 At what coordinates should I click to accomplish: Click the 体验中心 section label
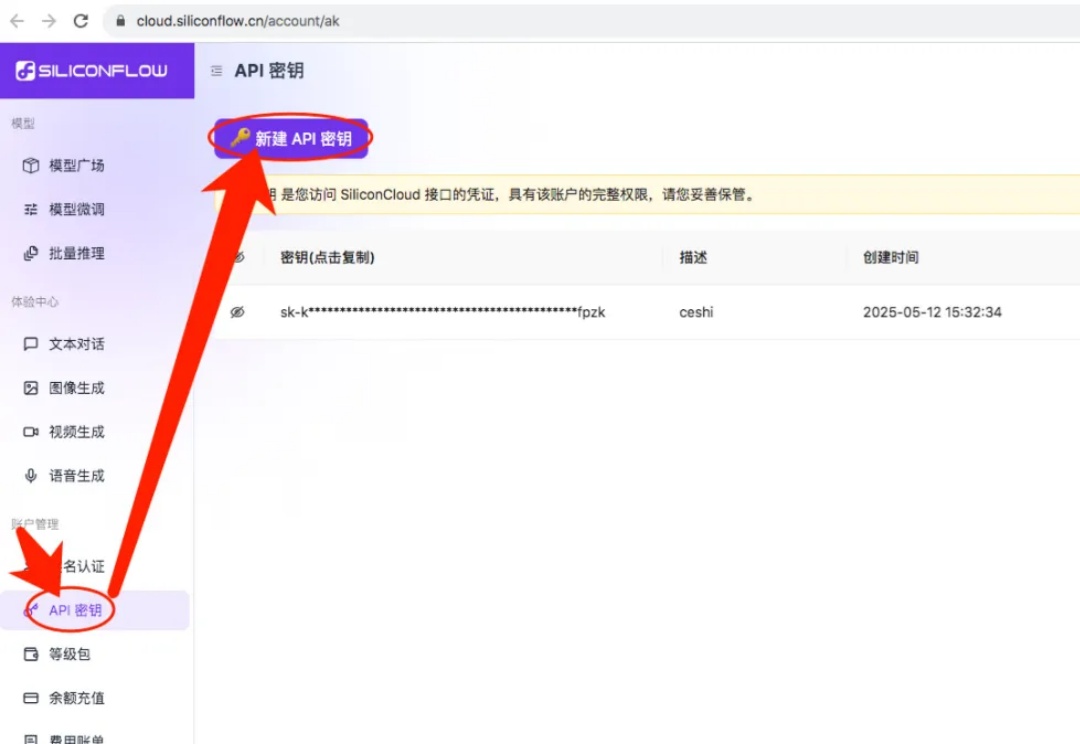[35, 302]
